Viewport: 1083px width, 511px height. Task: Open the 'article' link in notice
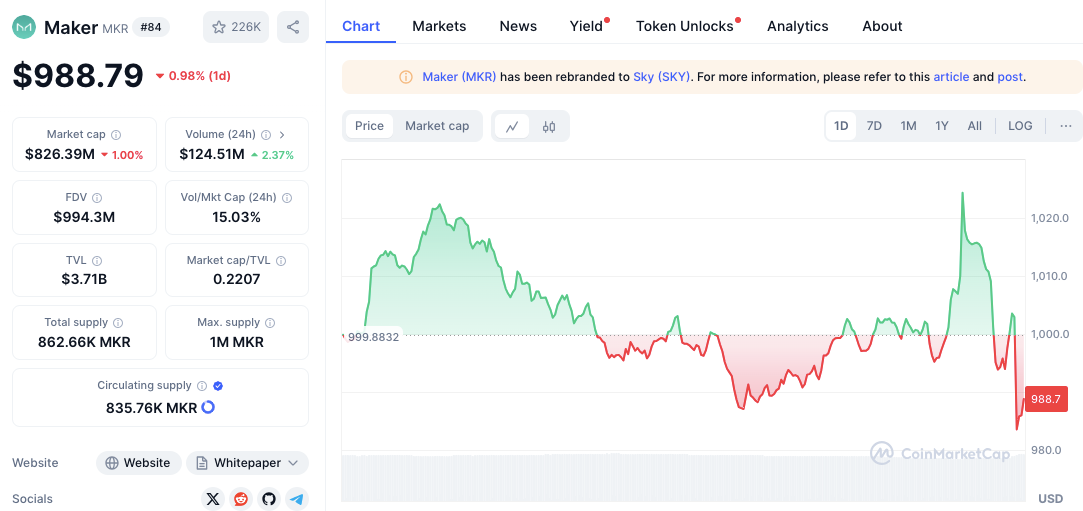click(x=951, y=77)
